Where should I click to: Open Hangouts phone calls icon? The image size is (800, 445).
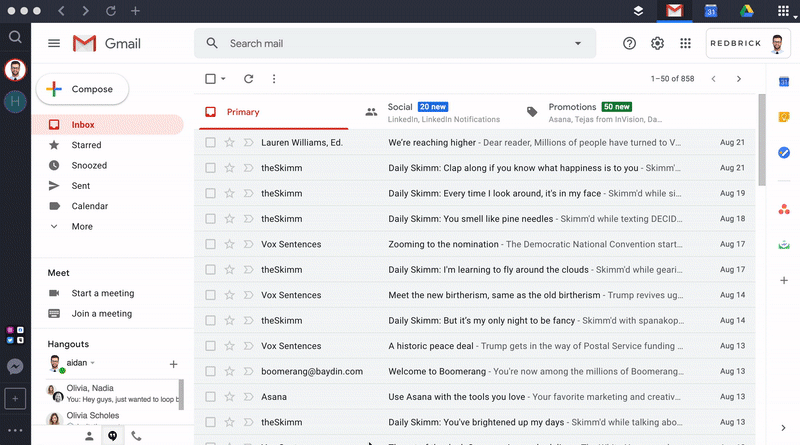(x=136, y=436)
